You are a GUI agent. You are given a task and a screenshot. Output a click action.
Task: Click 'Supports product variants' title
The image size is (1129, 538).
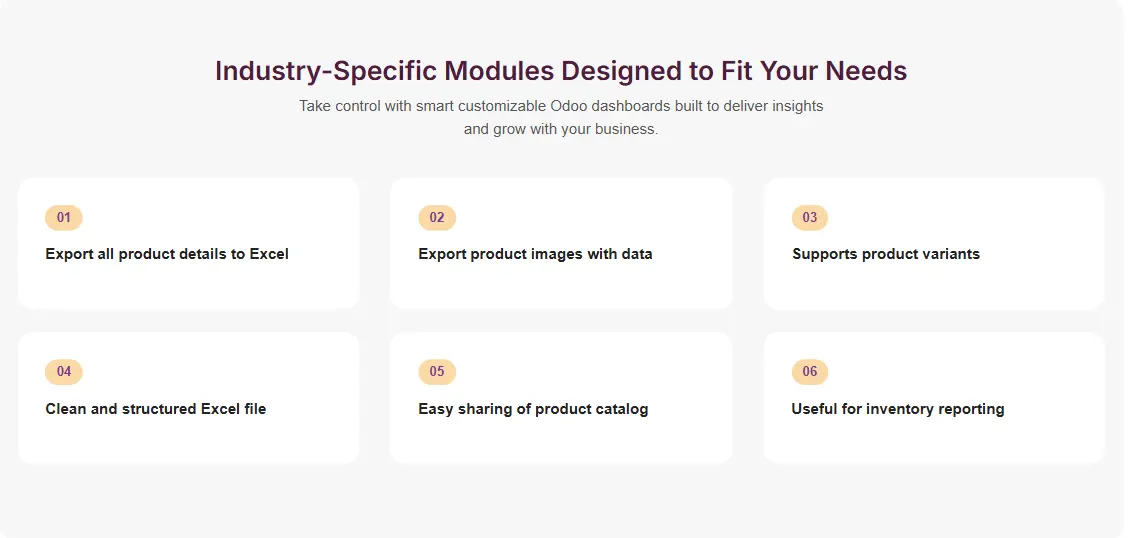[886, 254]
